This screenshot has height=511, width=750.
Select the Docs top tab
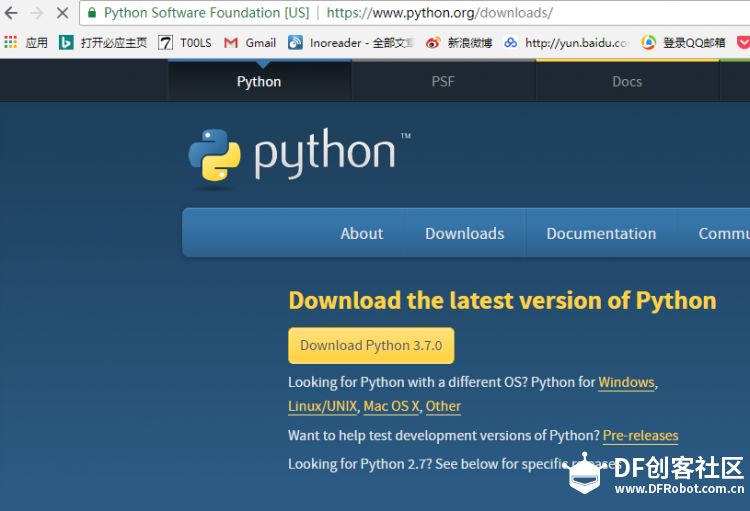click(x=627, y=81)
